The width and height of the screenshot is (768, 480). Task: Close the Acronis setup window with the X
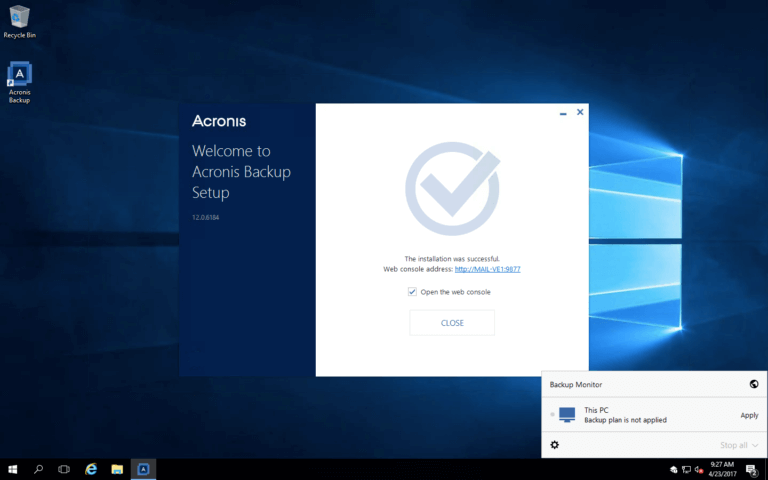pyautogui.click(x=580, y=112)
